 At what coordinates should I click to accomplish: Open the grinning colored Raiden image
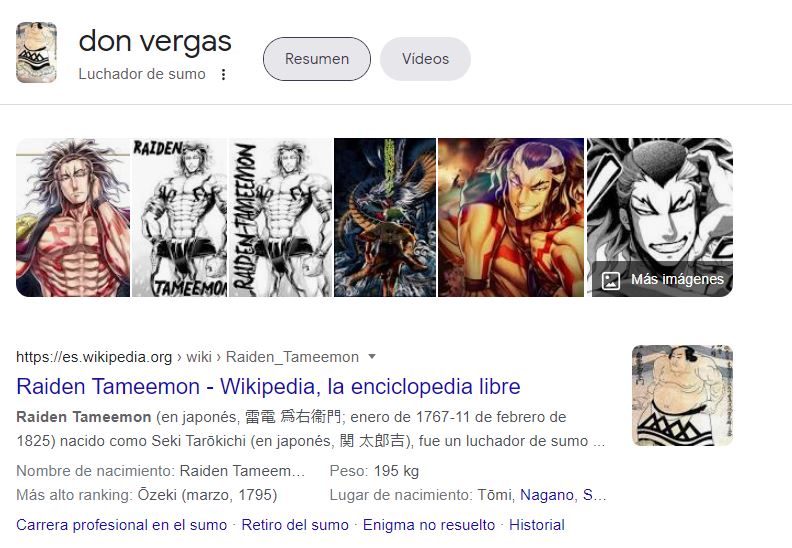pos(511,217)
